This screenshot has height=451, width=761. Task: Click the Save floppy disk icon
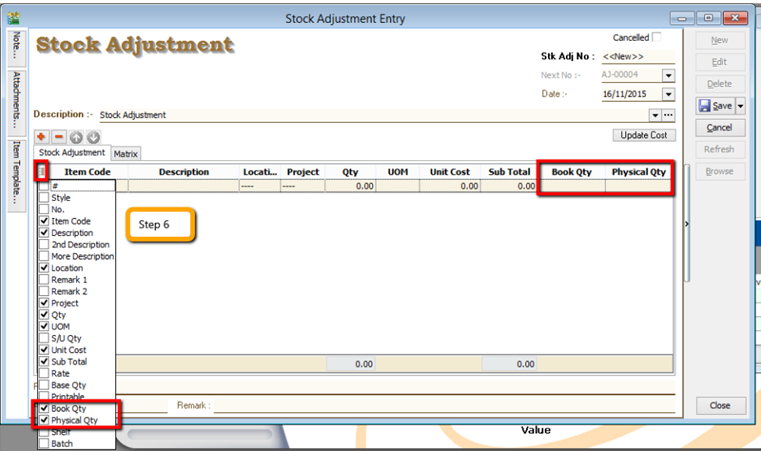[x=705, y=106]
